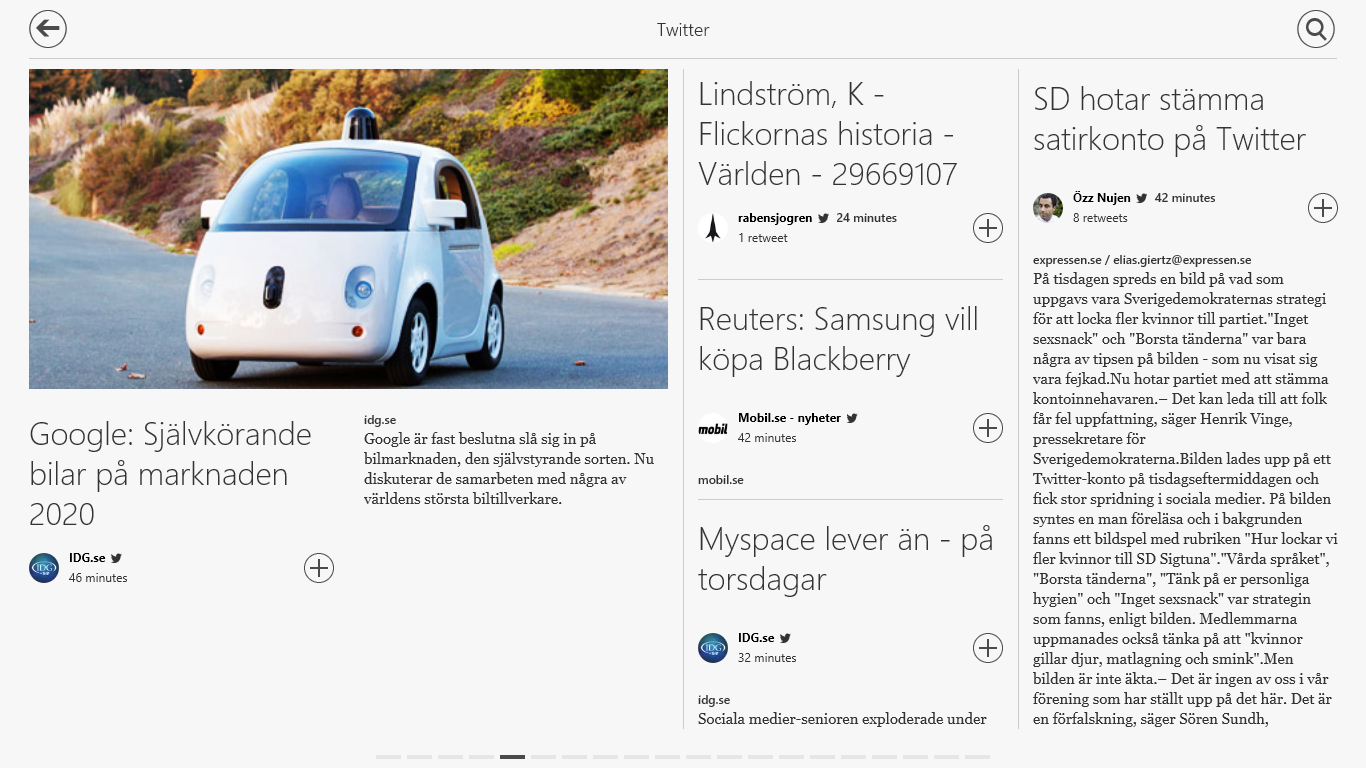Open 'Reuters: Samsung vill köpa Blackberry' headline

[x=838, y=339]
